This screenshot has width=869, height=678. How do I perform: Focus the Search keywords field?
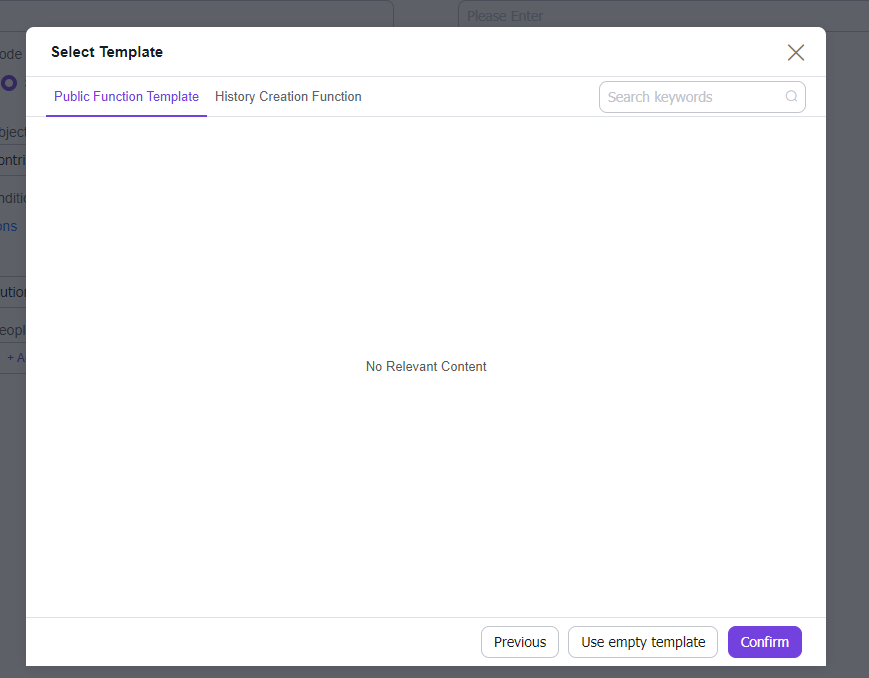(702, 97)
